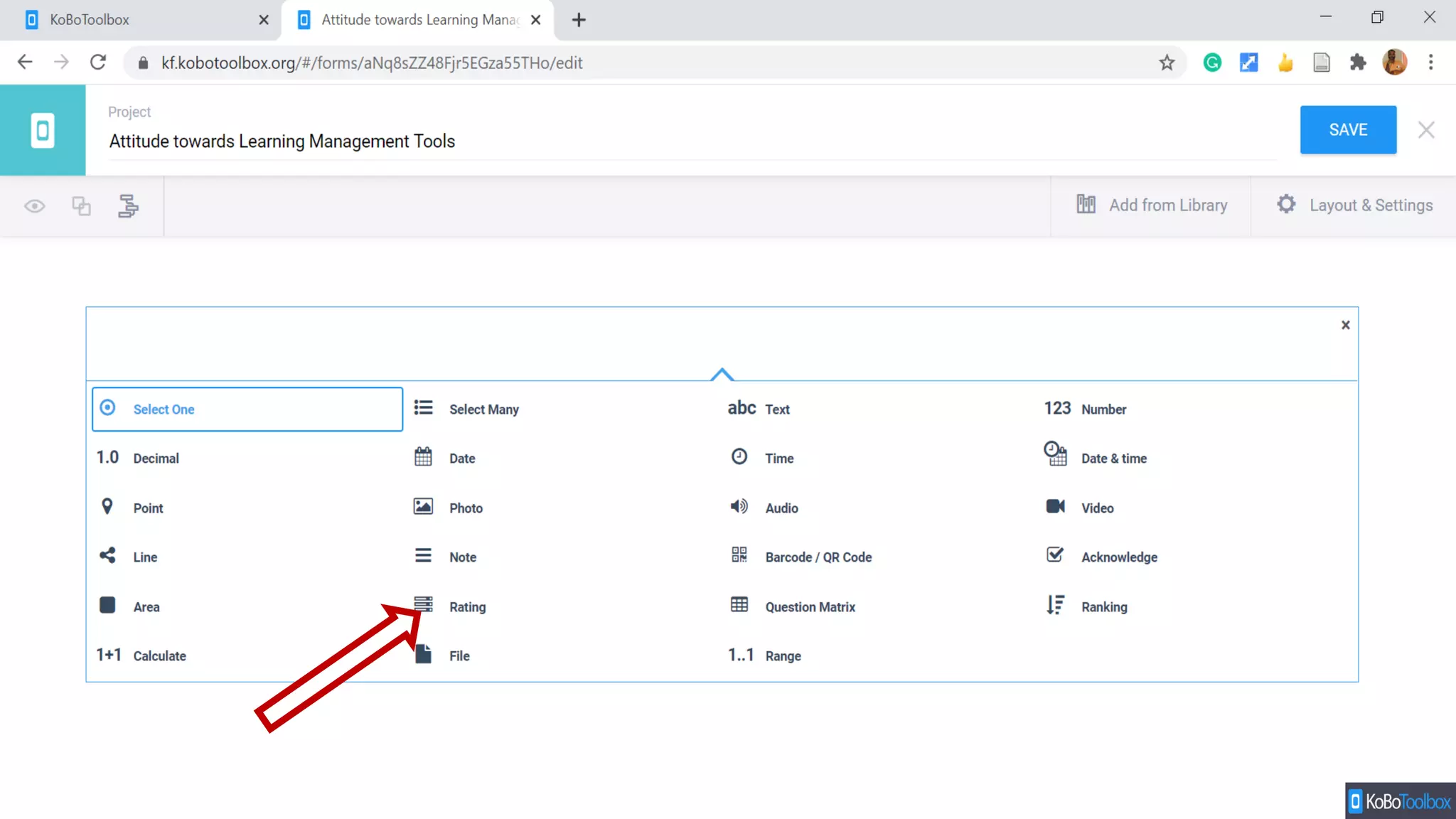Choose the Question Matrix icon

(739, 605)
